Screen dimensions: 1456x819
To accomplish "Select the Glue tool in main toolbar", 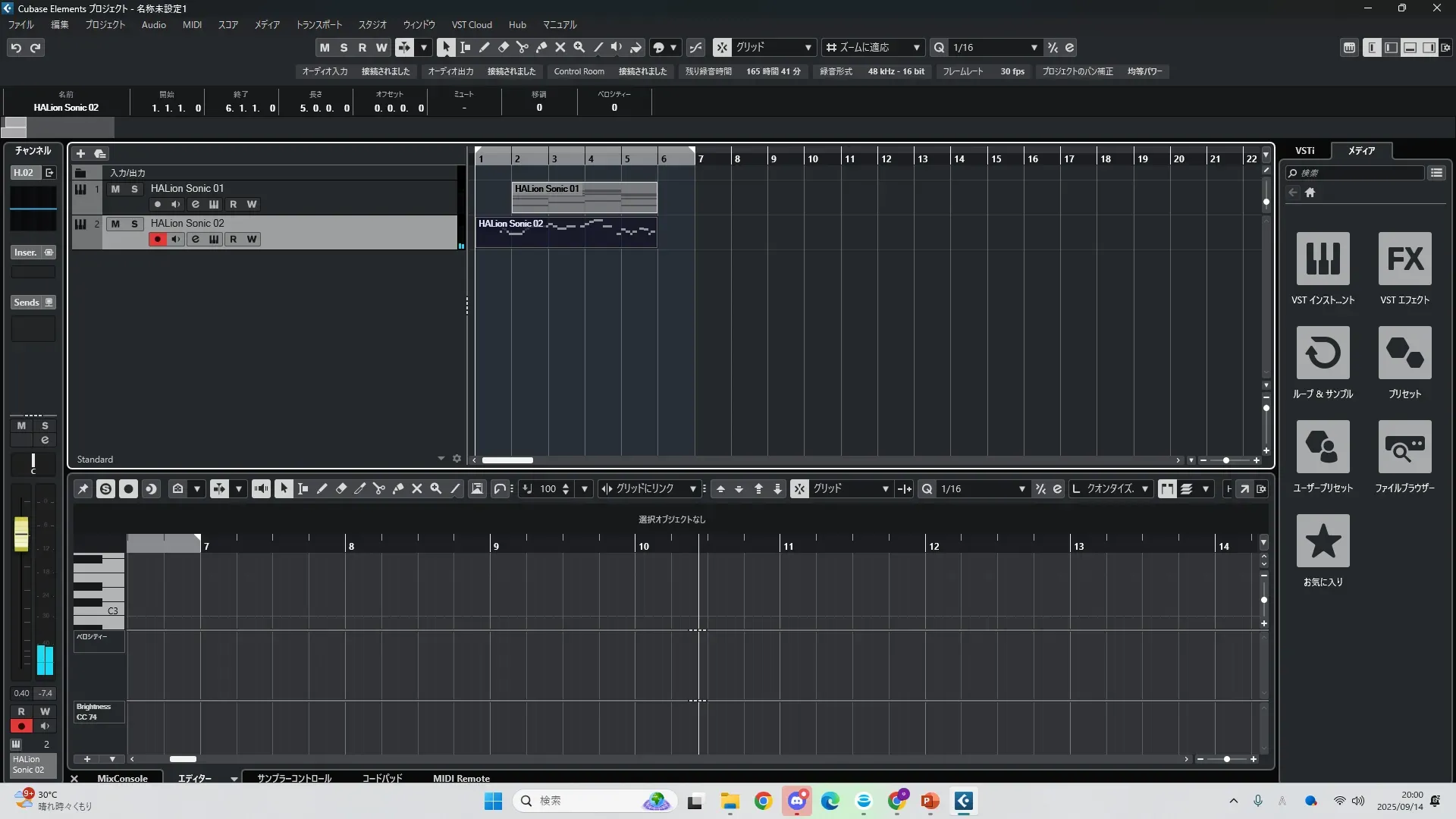I will pos(541,47).
